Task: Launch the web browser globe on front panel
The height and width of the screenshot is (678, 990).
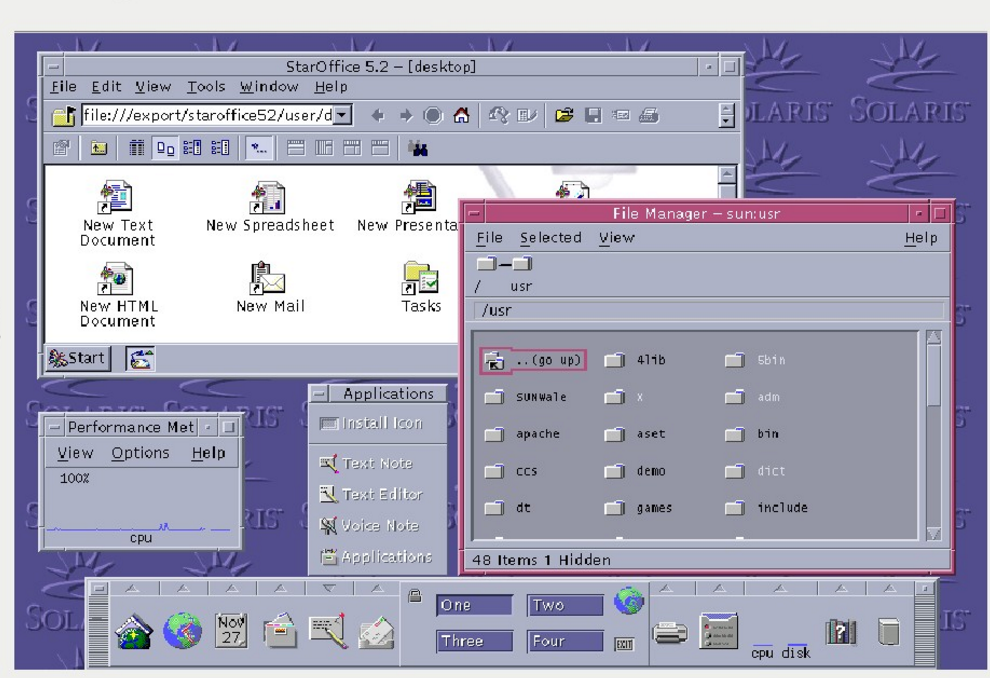Action: click(x=182, y=631)
